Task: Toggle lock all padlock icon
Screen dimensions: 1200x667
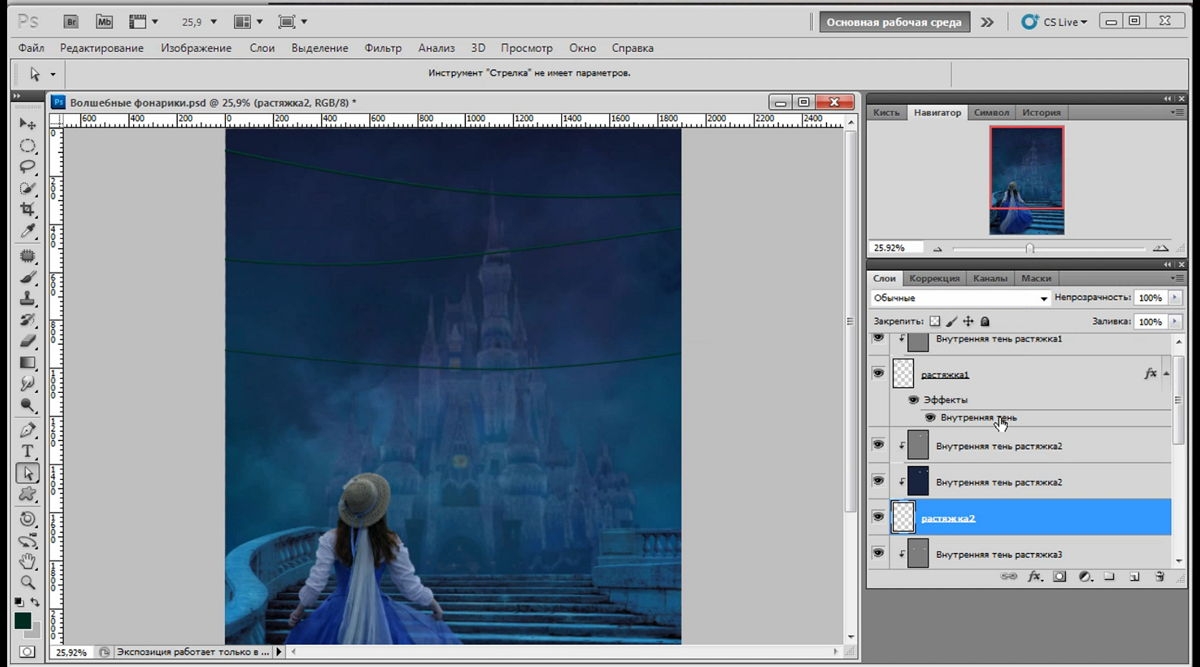Action: (985, 321)
